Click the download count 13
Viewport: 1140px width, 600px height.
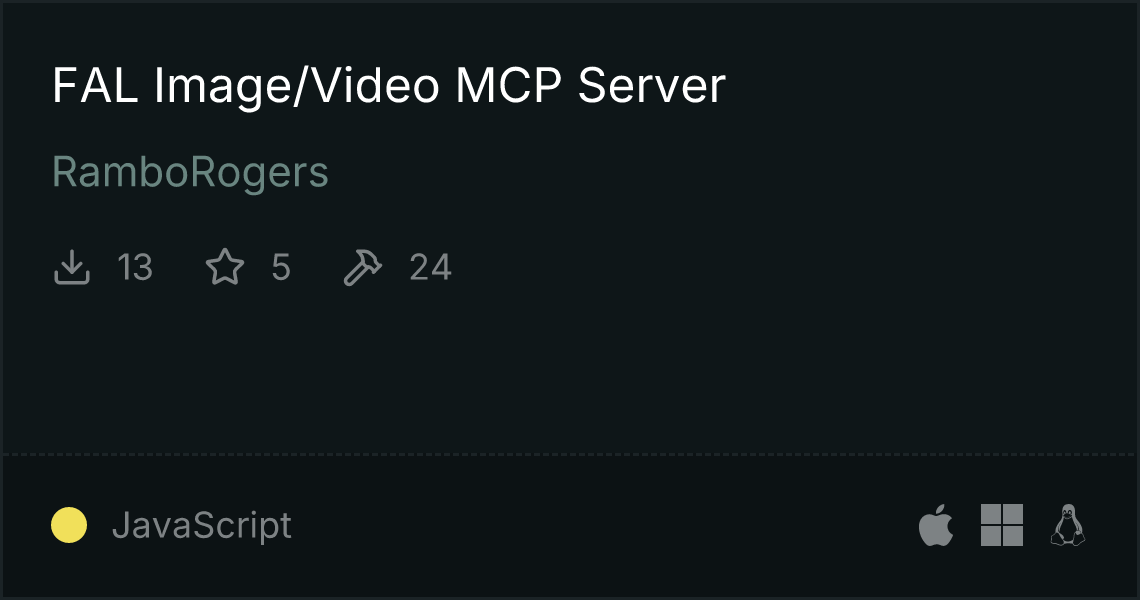click(x=135, y=267)
